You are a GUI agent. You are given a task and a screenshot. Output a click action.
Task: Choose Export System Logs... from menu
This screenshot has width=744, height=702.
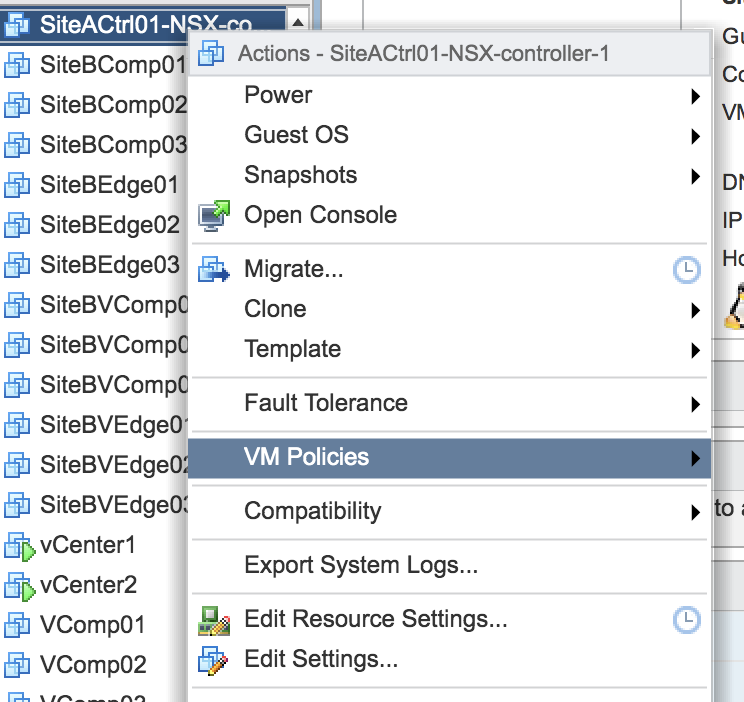tap(449, 565)
